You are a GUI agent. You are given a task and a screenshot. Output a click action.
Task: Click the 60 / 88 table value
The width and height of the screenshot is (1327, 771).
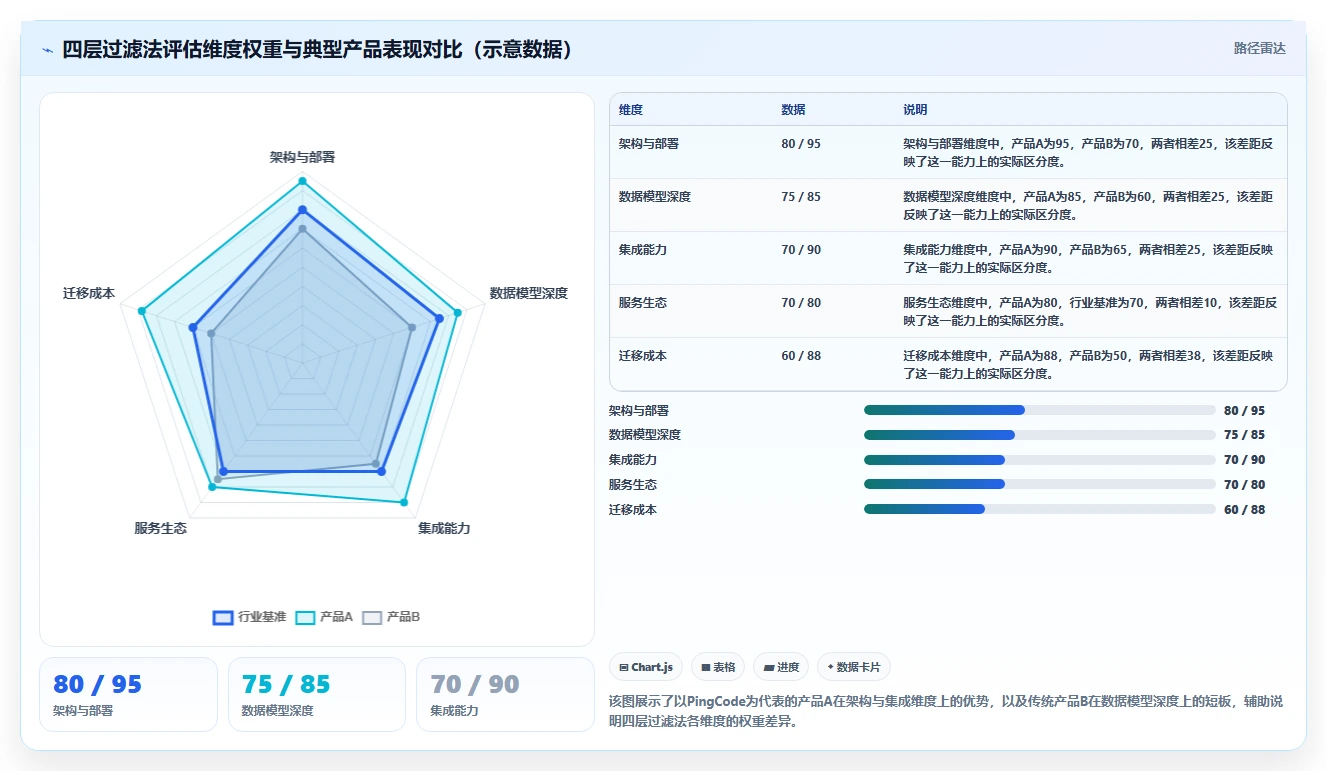801,356
